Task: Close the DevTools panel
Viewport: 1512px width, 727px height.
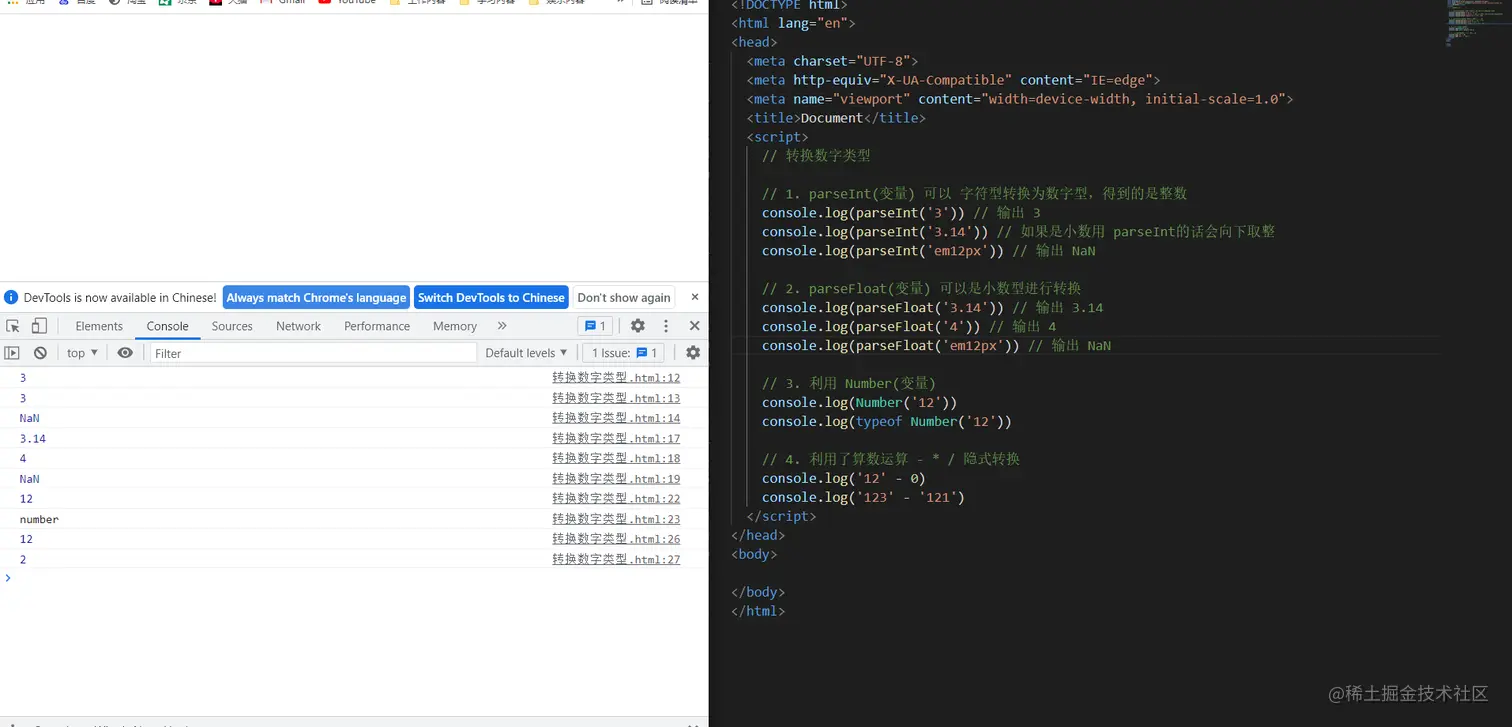Action: [694, 326]
